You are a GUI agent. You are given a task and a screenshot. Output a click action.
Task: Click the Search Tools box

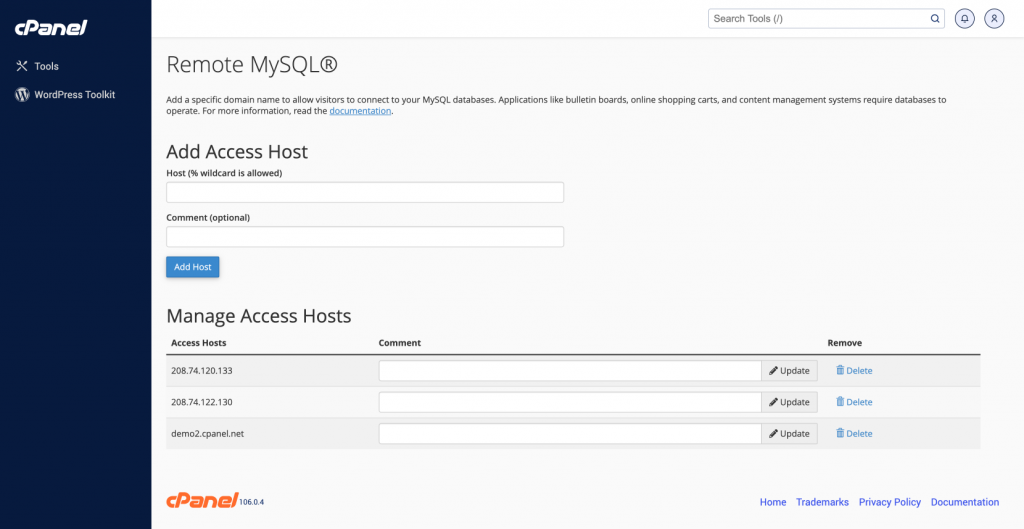[x=818, y=18]
